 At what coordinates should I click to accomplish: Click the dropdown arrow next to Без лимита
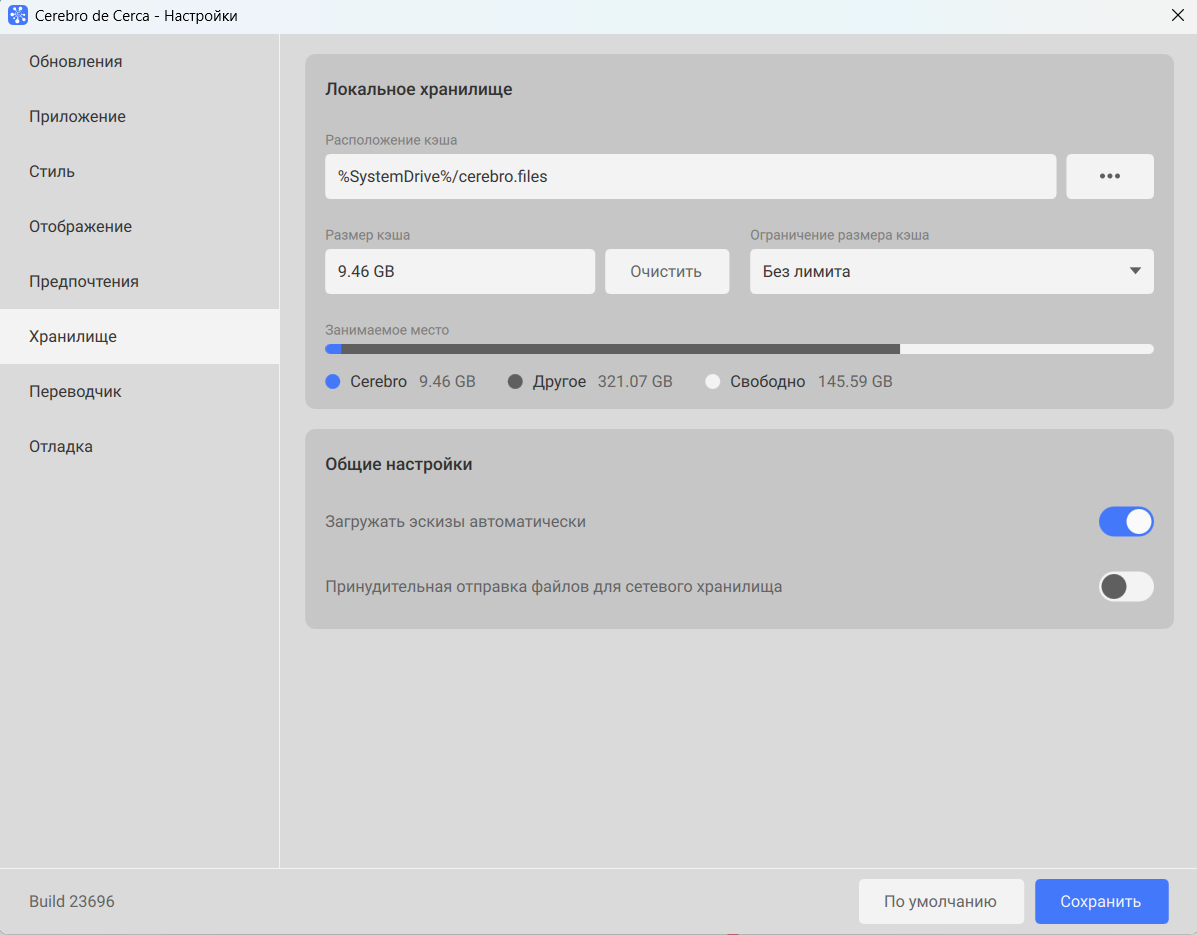point(1135,272)
